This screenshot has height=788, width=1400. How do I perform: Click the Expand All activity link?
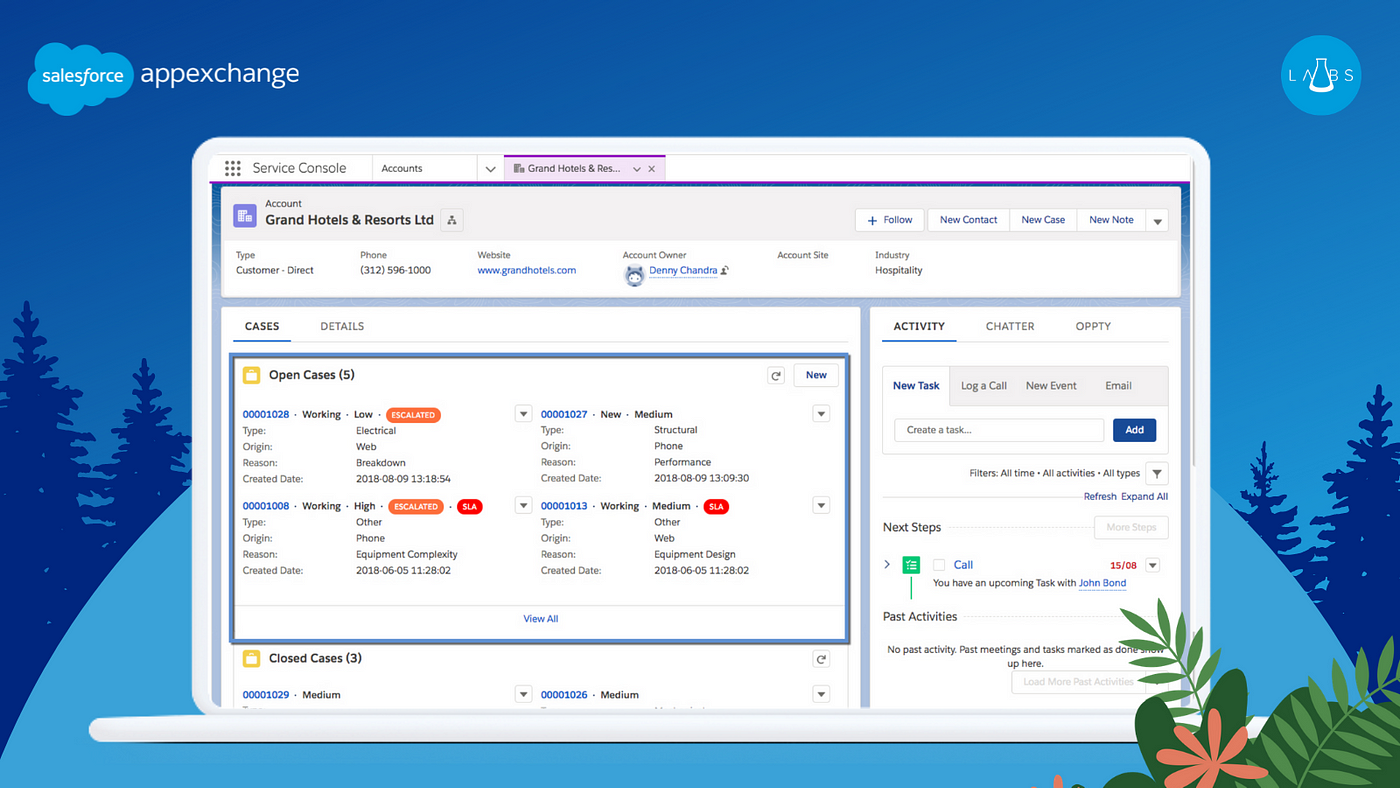(x=1144, y=497)
